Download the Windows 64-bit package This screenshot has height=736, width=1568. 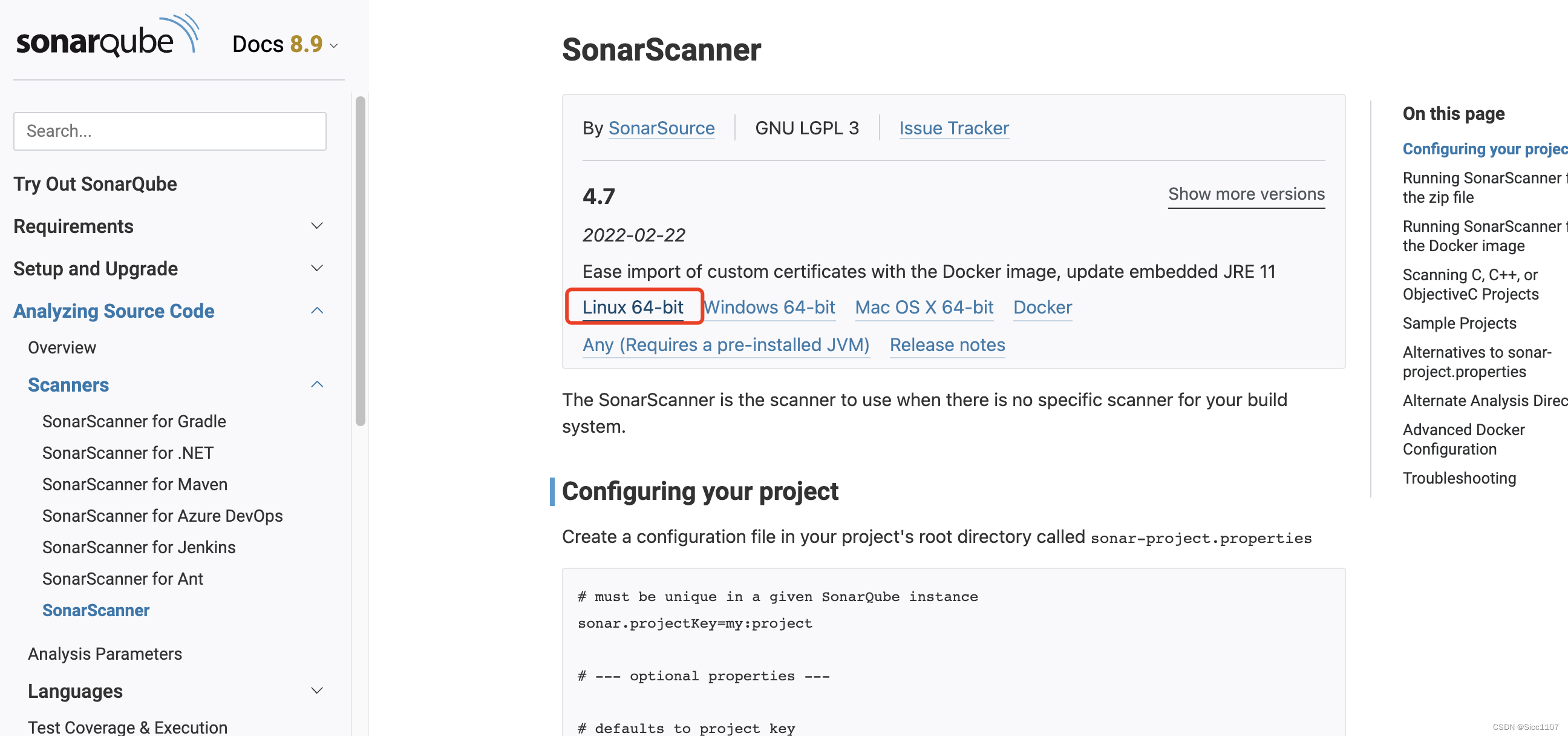[770, 307]
